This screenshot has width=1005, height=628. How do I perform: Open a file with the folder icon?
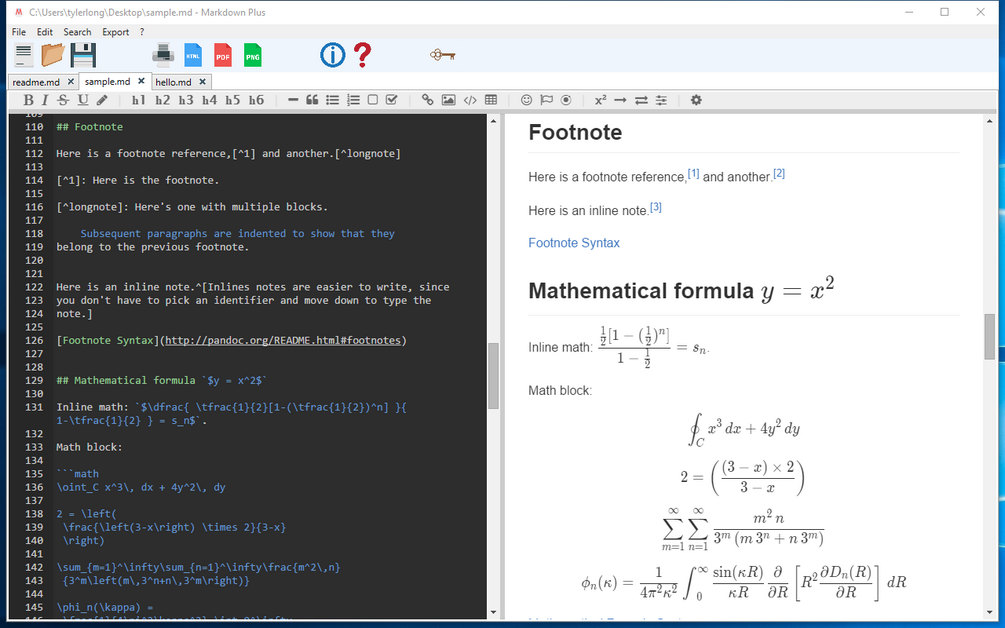pyautogui.click(x=53, y=55)
